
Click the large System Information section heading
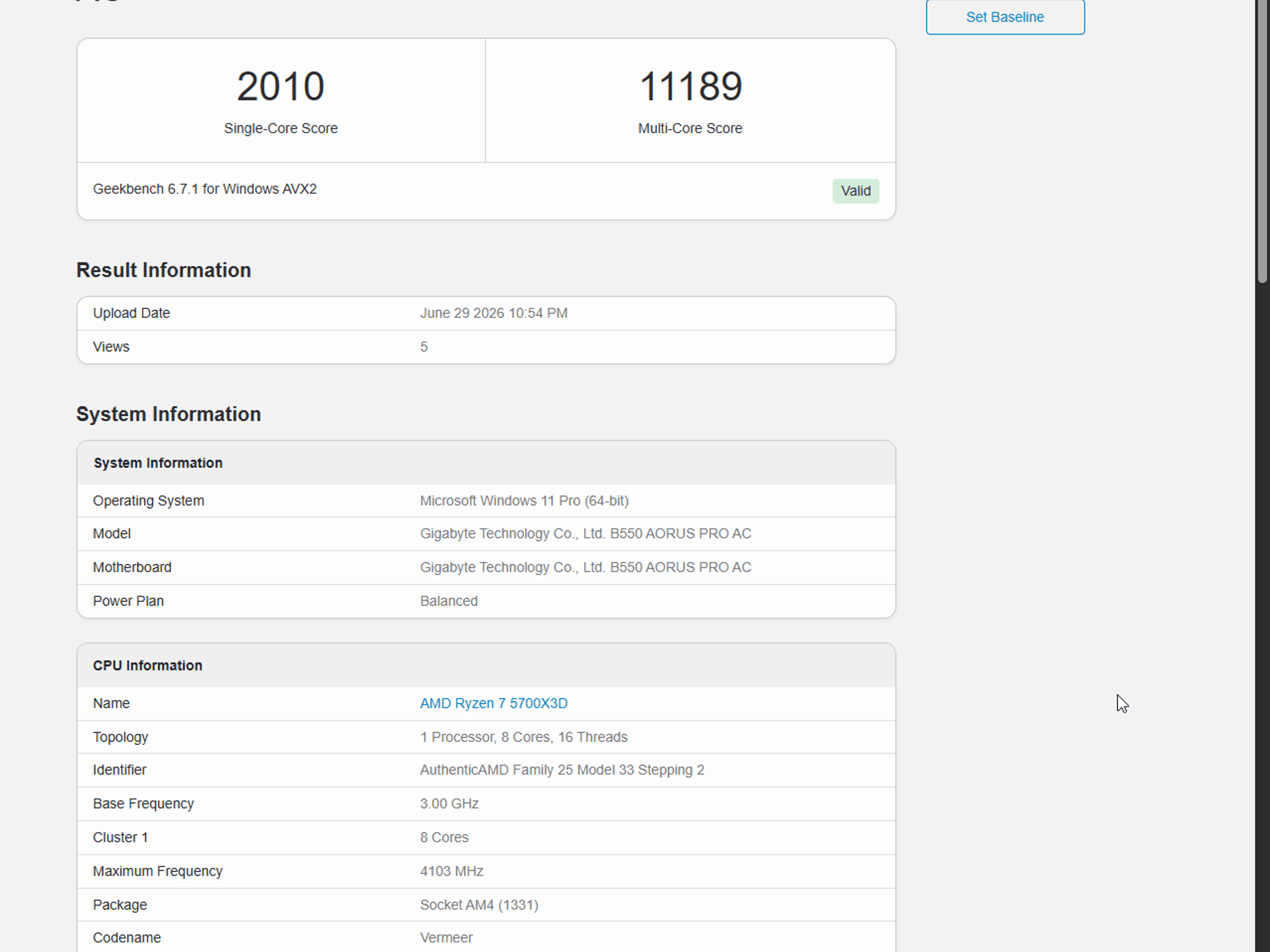[x=169, y=414]
